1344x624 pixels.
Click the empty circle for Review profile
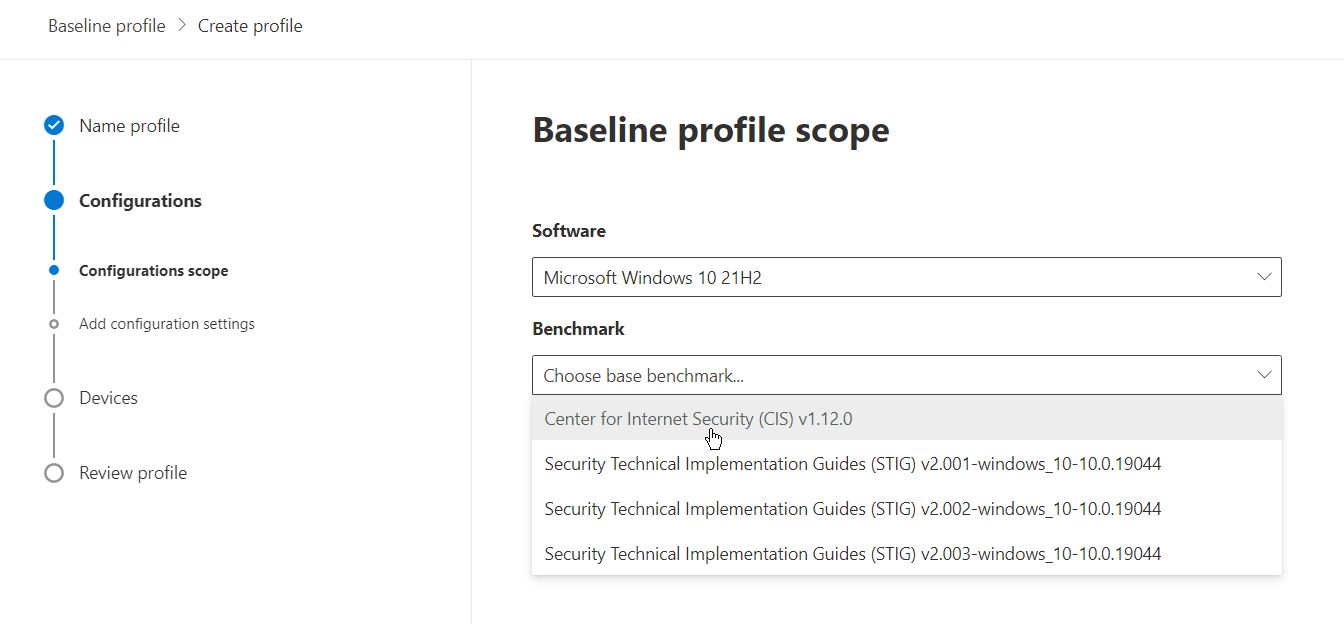coord(54,473)
